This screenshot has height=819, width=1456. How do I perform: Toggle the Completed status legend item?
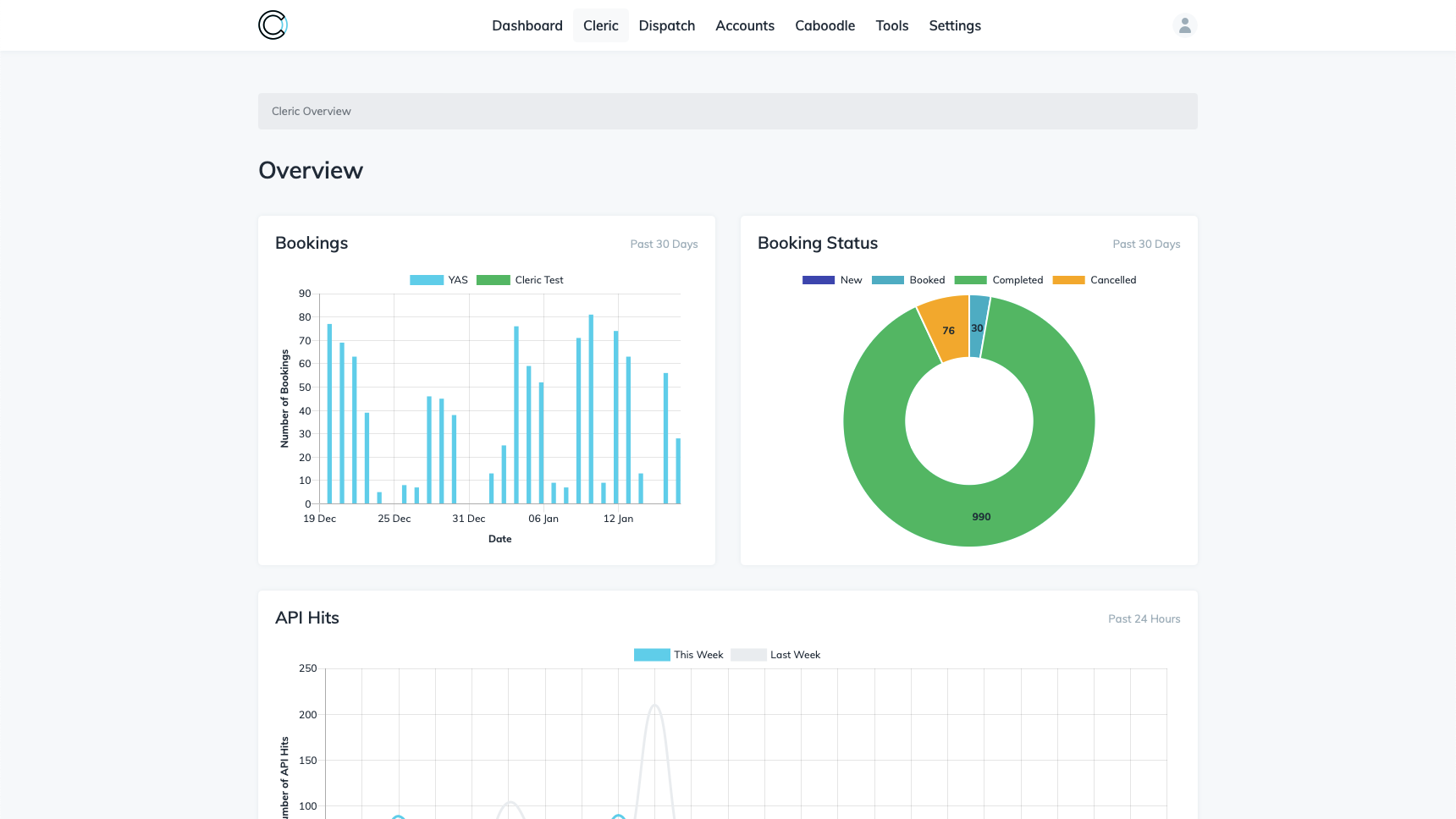coord(999,280)
